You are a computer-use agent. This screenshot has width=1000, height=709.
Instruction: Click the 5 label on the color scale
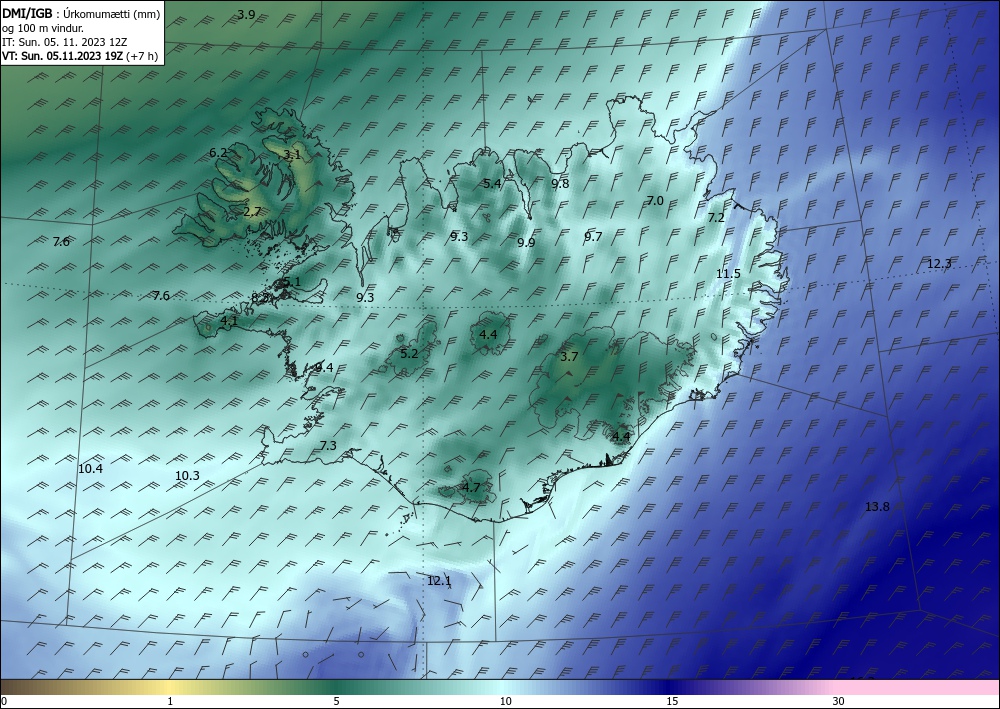336,701
